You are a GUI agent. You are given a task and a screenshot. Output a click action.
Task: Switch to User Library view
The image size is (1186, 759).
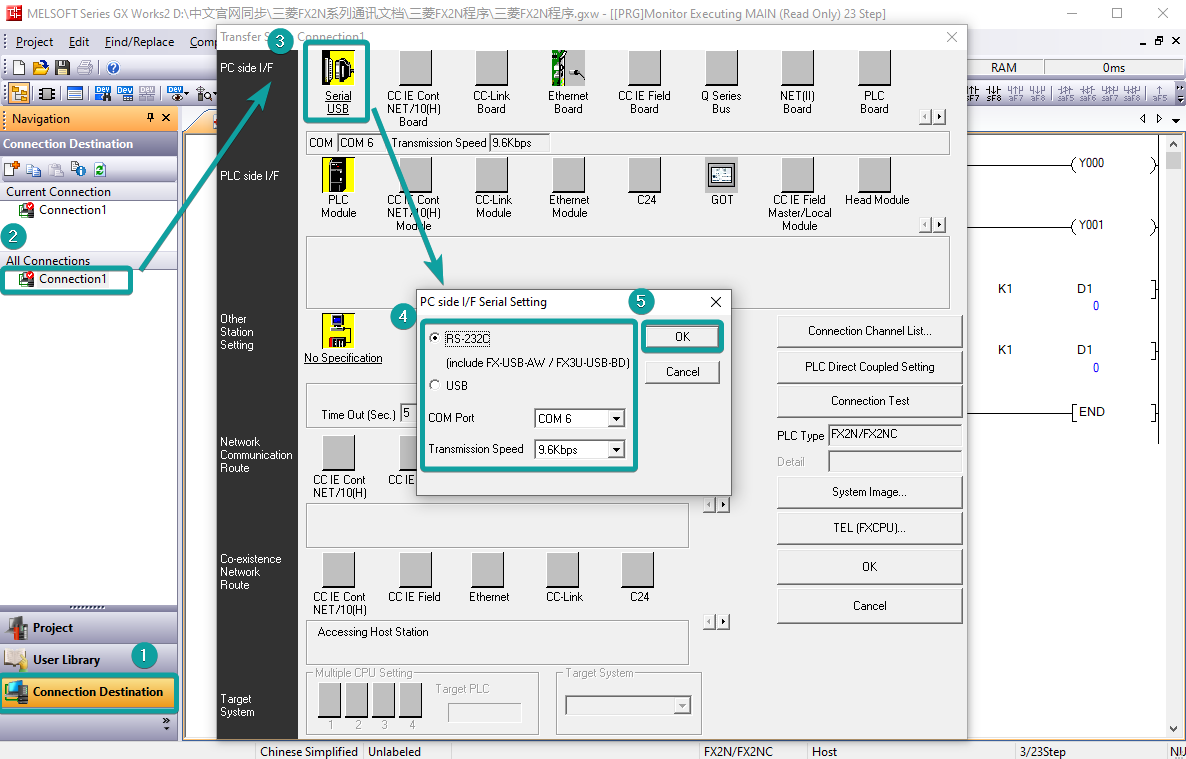(x=88, y=660)
